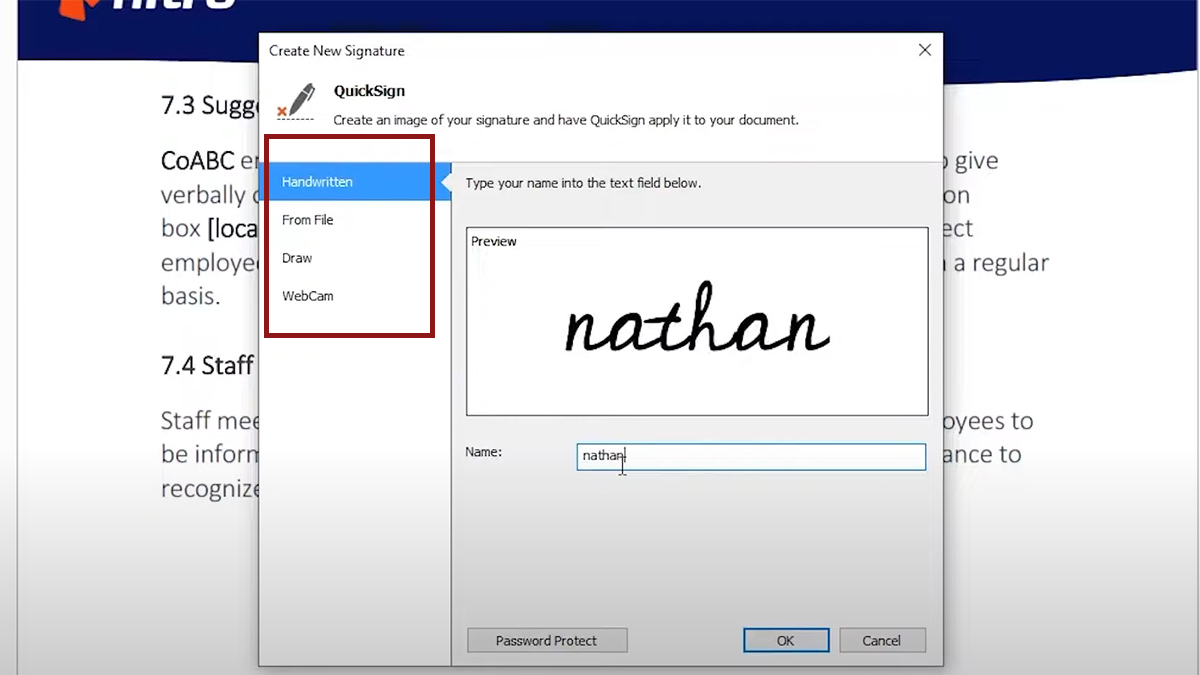This screenshot has height=675, width=1200.
Task: Click the Name text field
Action: (751, 457)
